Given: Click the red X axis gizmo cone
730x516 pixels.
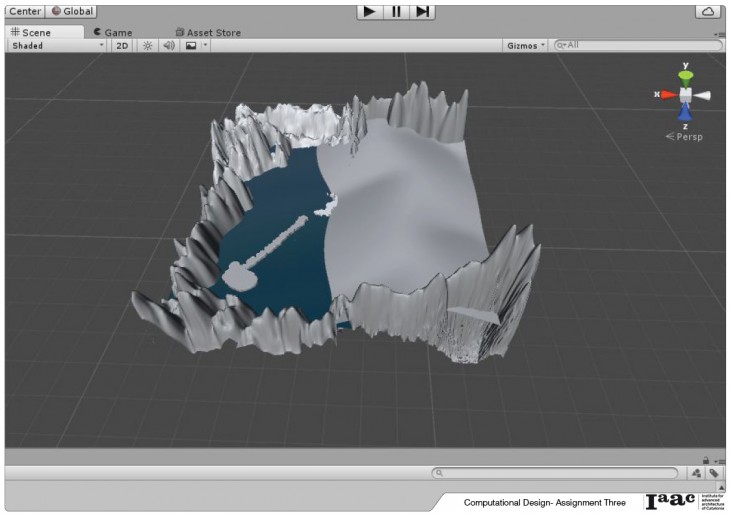Looking at the screenshot, I should click(668, 95).
